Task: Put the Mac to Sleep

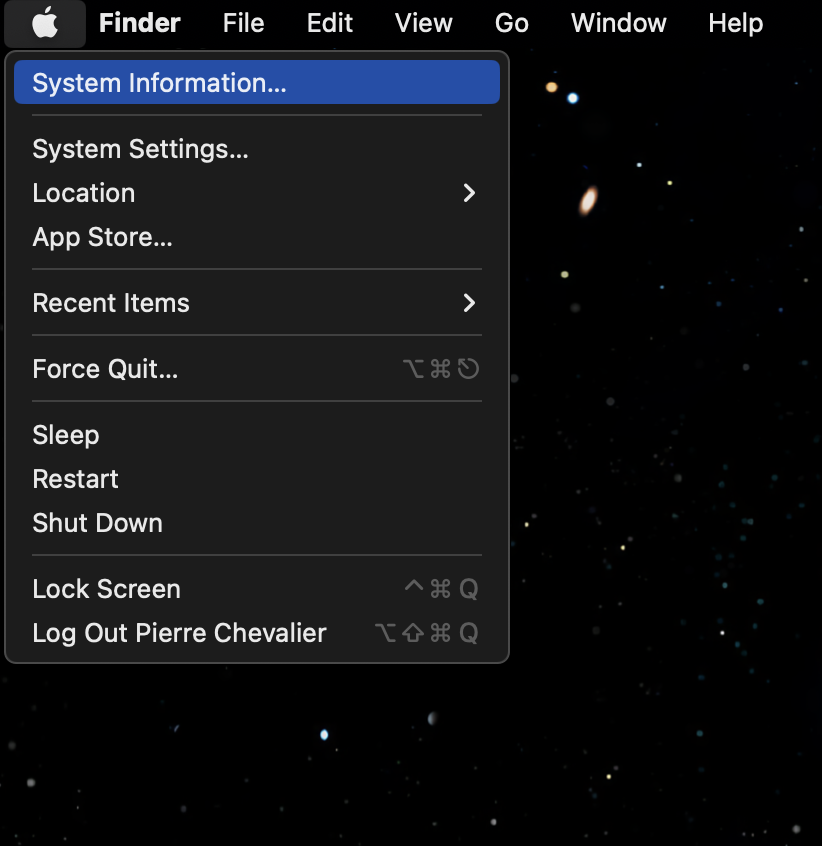Action: pyautogui.click(x=257, y=435)
